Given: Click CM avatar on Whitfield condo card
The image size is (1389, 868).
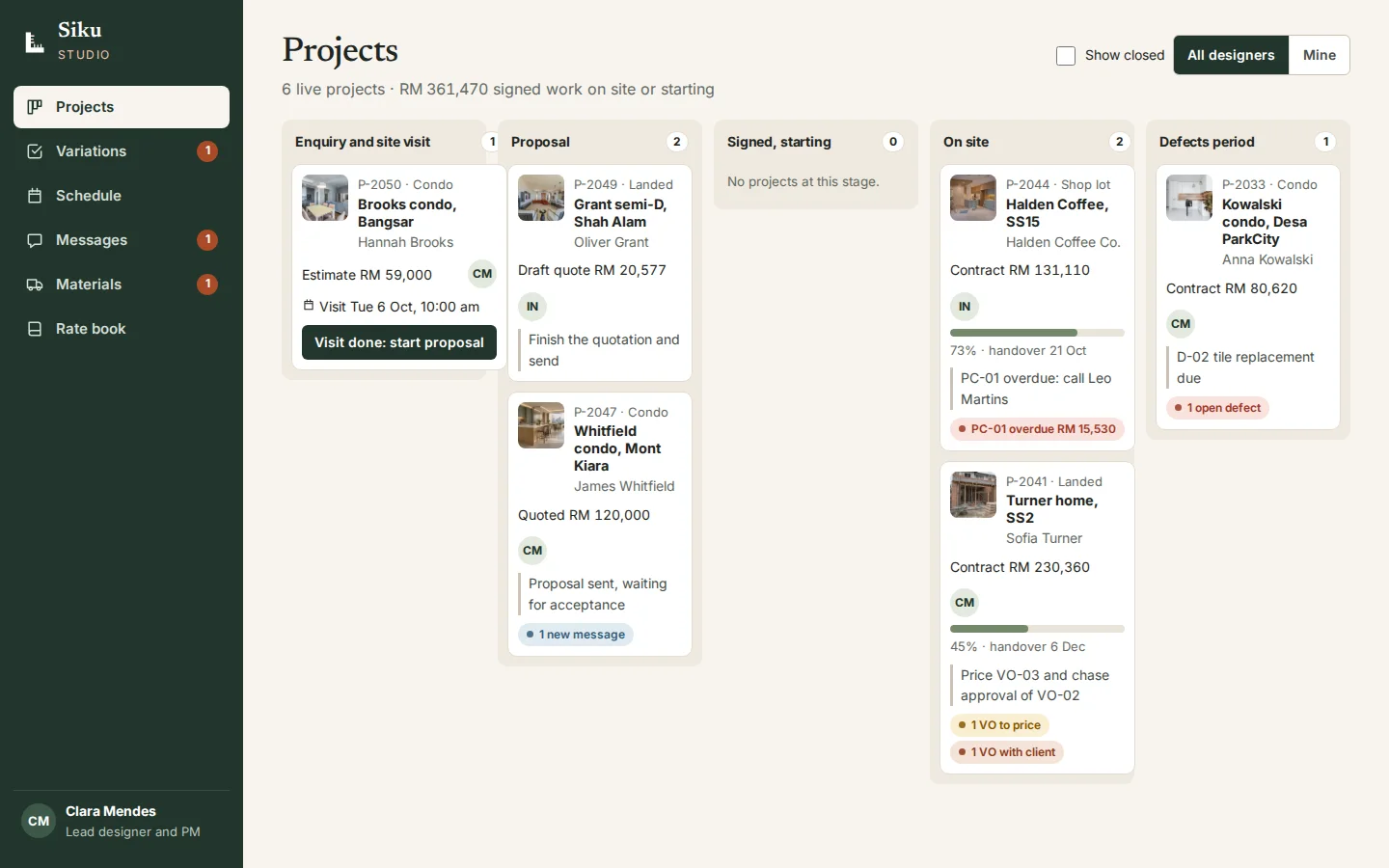Looking at the screenshot, I should click(x=532, y=551).
